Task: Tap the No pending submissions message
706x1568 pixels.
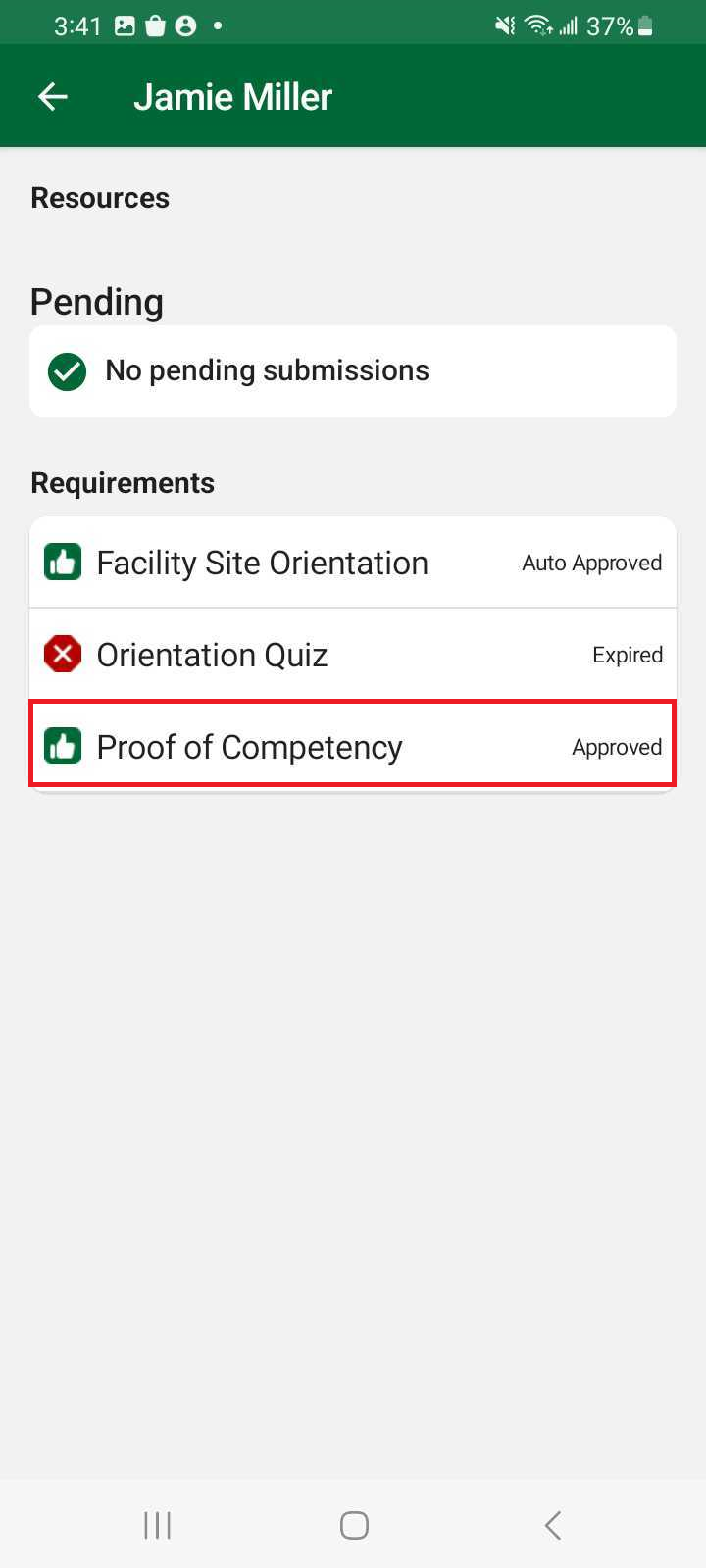Action: point(267,370)
